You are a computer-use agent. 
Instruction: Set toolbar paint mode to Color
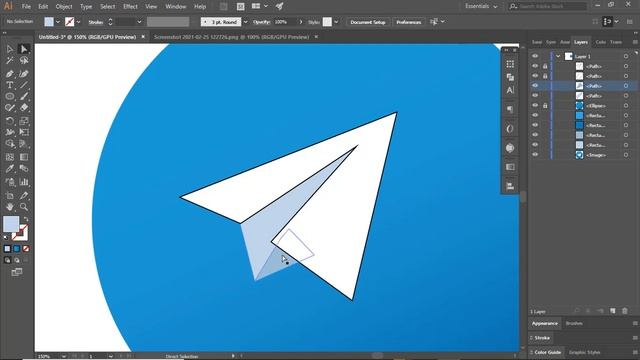click(x=7, y=249)
